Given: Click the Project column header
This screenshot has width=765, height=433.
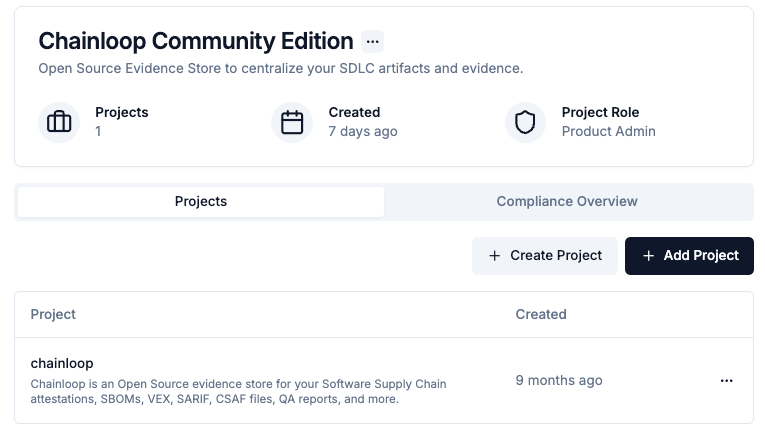Looking at the screenshot, I should [53, 315].
